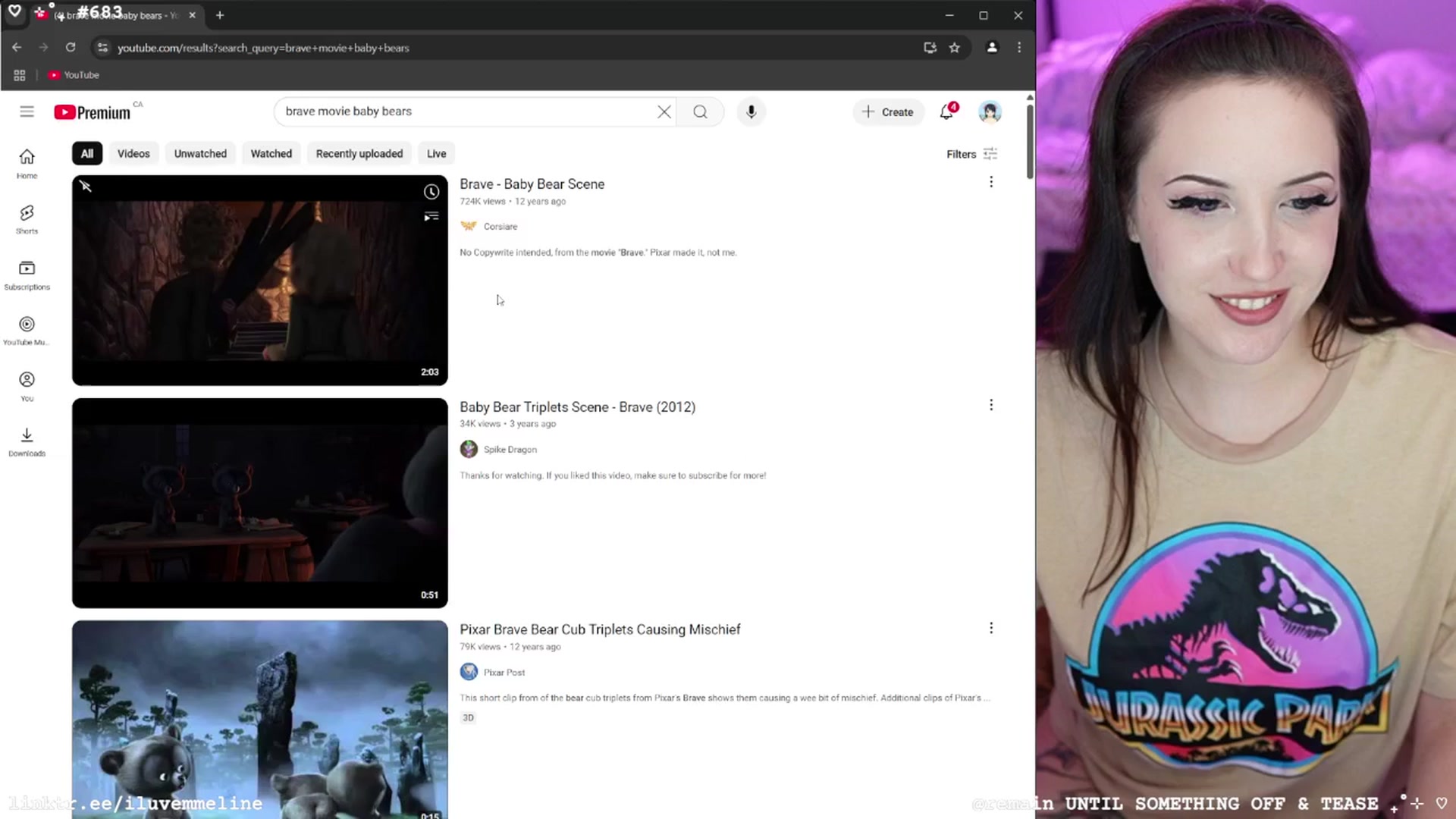Select the All filter chip
The image size is (1456, 819).
pos(87,154)
